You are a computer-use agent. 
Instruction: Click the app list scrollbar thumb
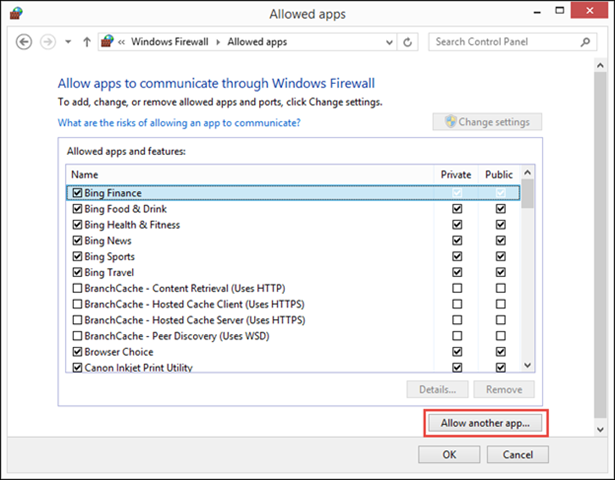pyautogui.click(x=528, y=194)
